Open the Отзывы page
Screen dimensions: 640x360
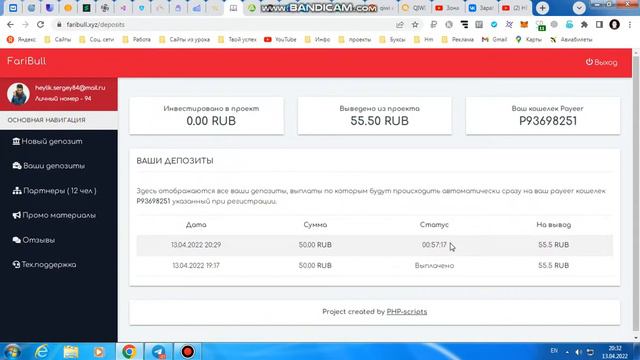click(x=33, y=240)
